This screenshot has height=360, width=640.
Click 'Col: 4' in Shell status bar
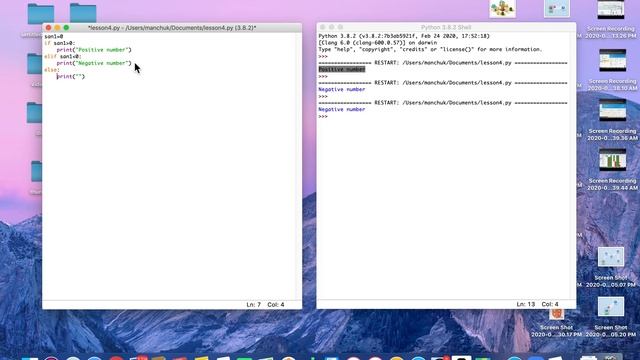[550, 304]
